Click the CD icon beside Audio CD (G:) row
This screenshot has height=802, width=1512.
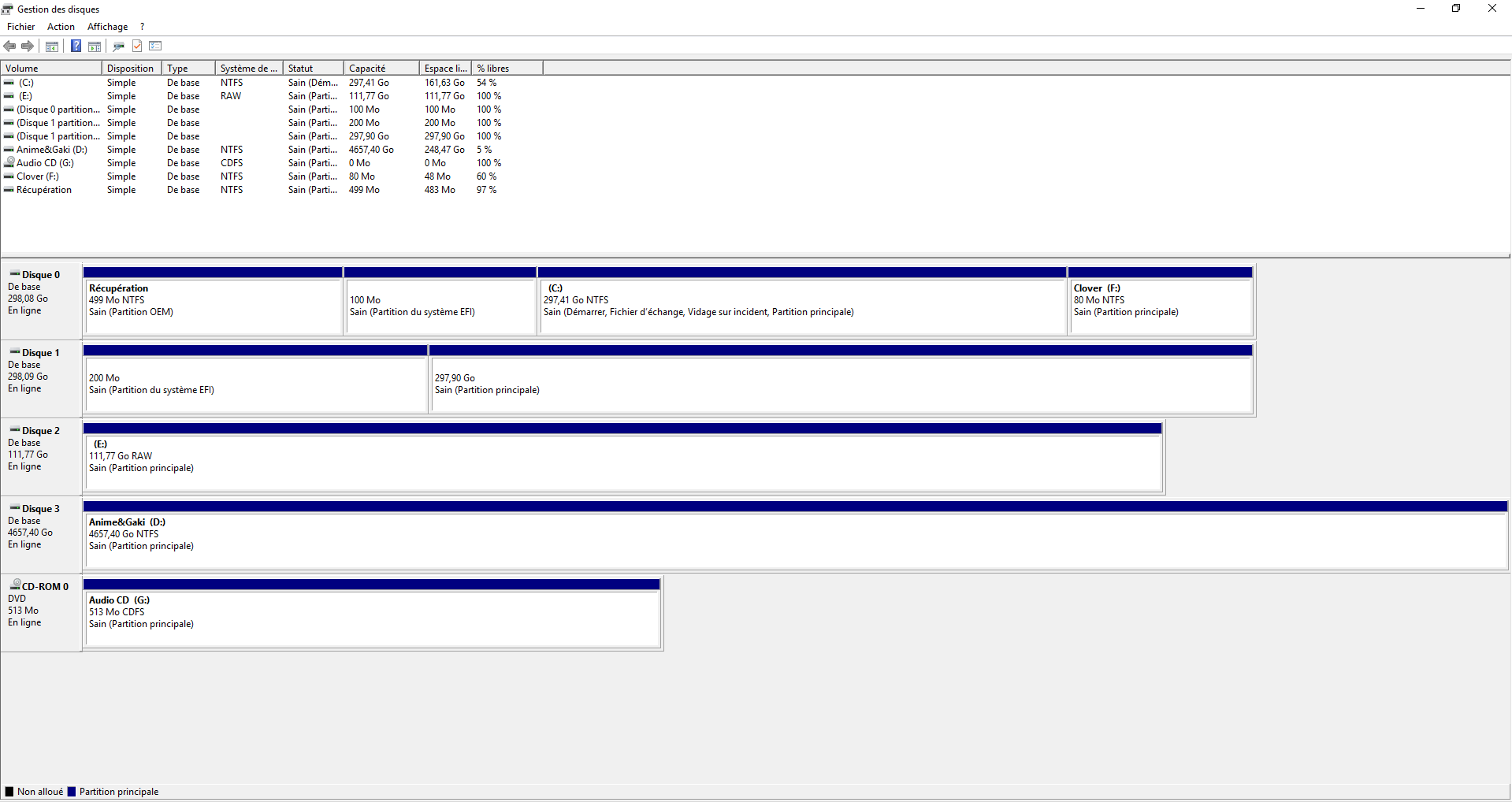[x=9, y=162]
